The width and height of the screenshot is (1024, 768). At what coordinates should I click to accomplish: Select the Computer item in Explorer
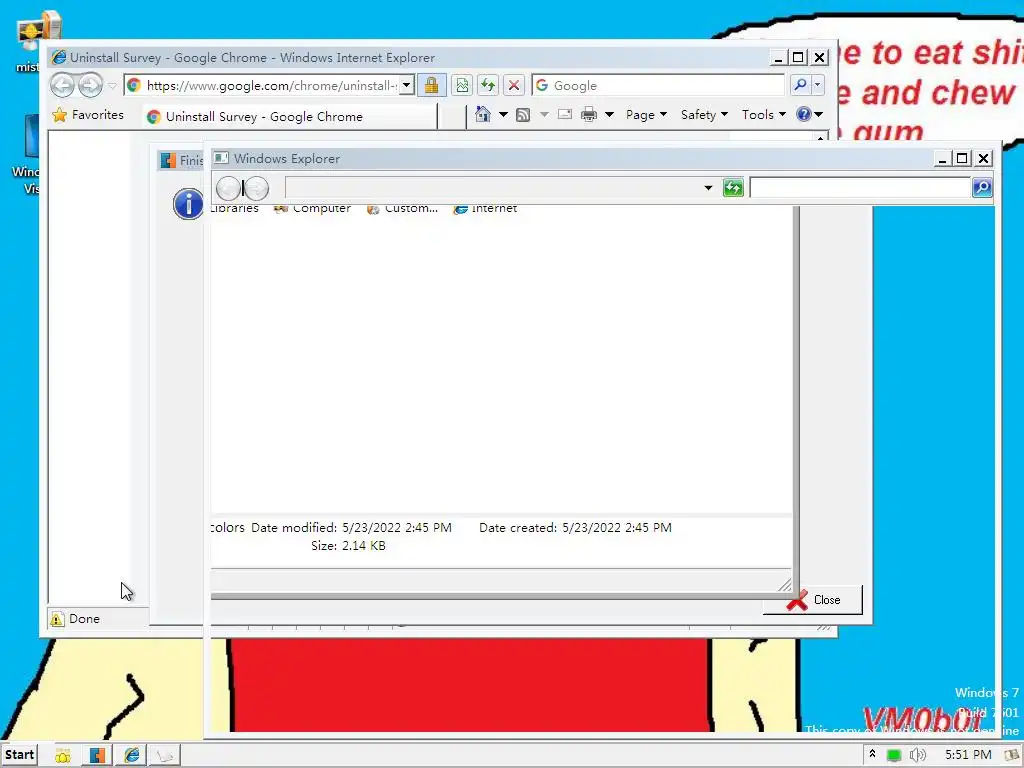point(312,208)
